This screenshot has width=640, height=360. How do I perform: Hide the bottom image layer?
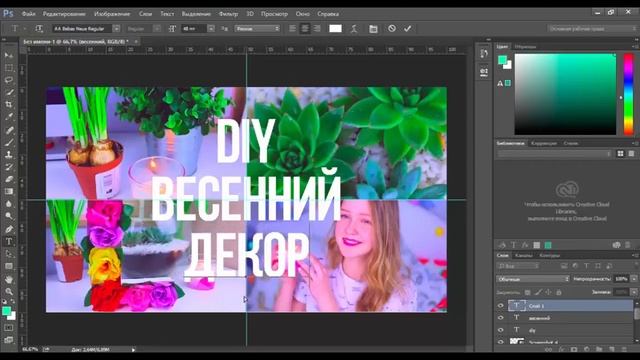[x=500, y=341]
